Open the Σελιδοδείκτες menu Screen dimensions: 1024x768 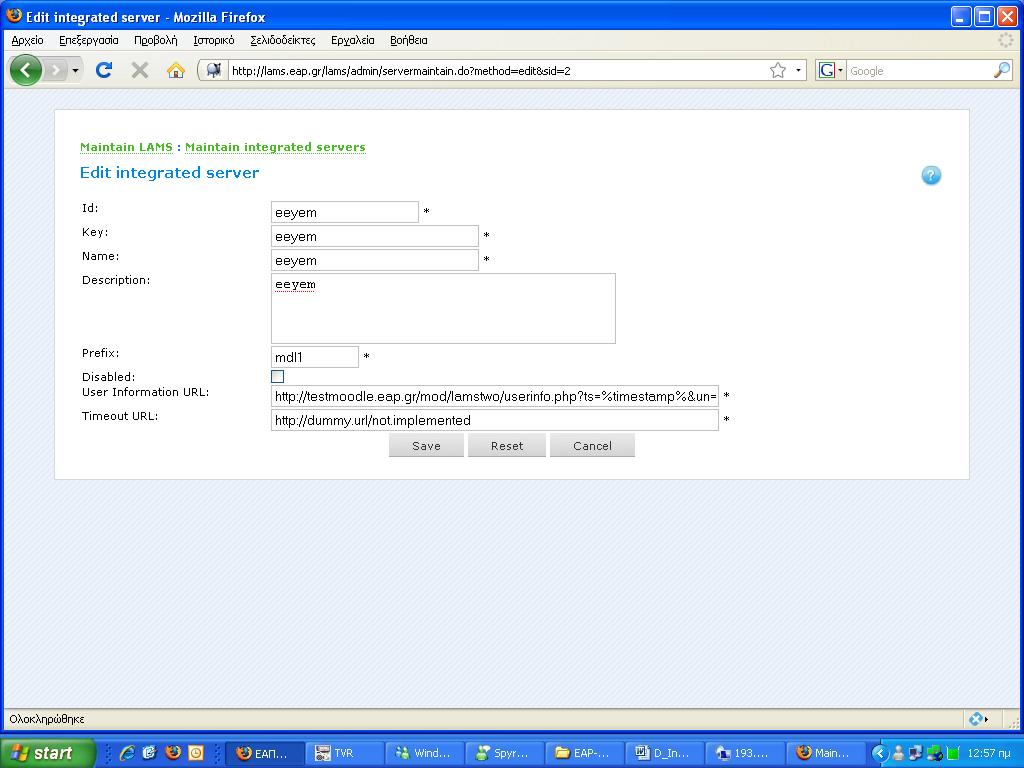(x=282, y=40)
